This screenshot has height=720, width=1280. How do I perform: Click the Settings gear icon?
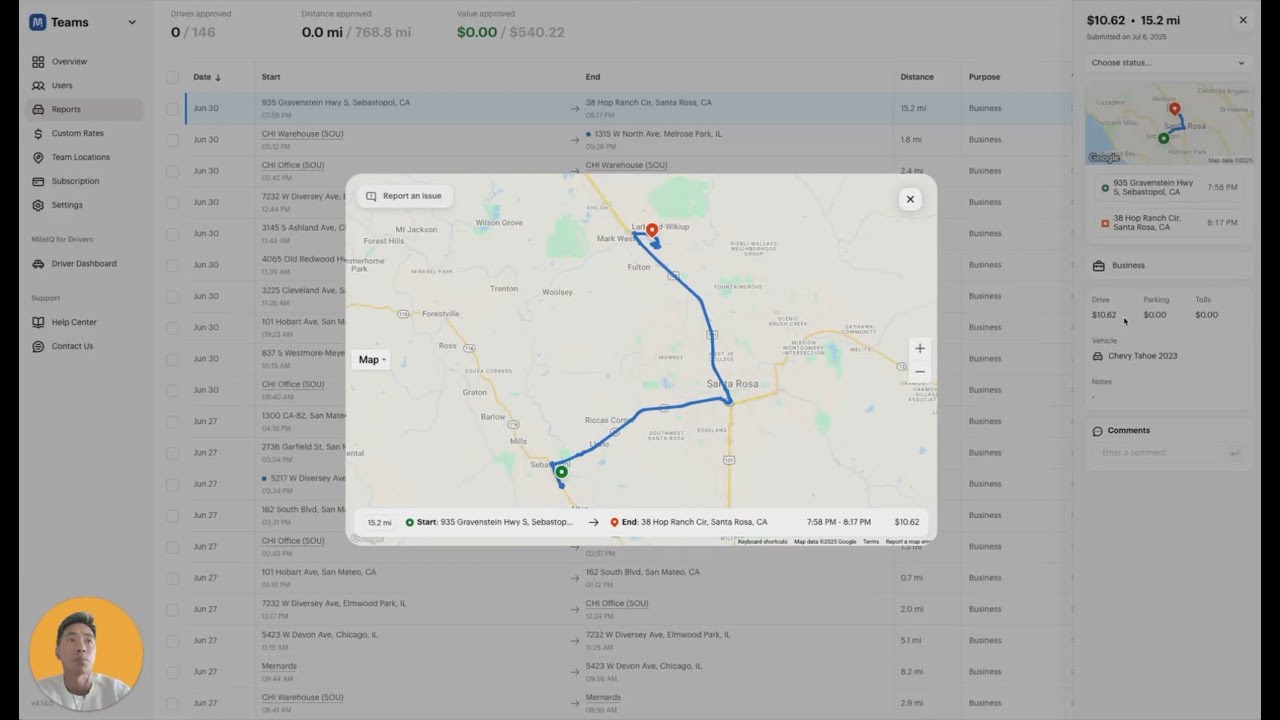(38, 205)
